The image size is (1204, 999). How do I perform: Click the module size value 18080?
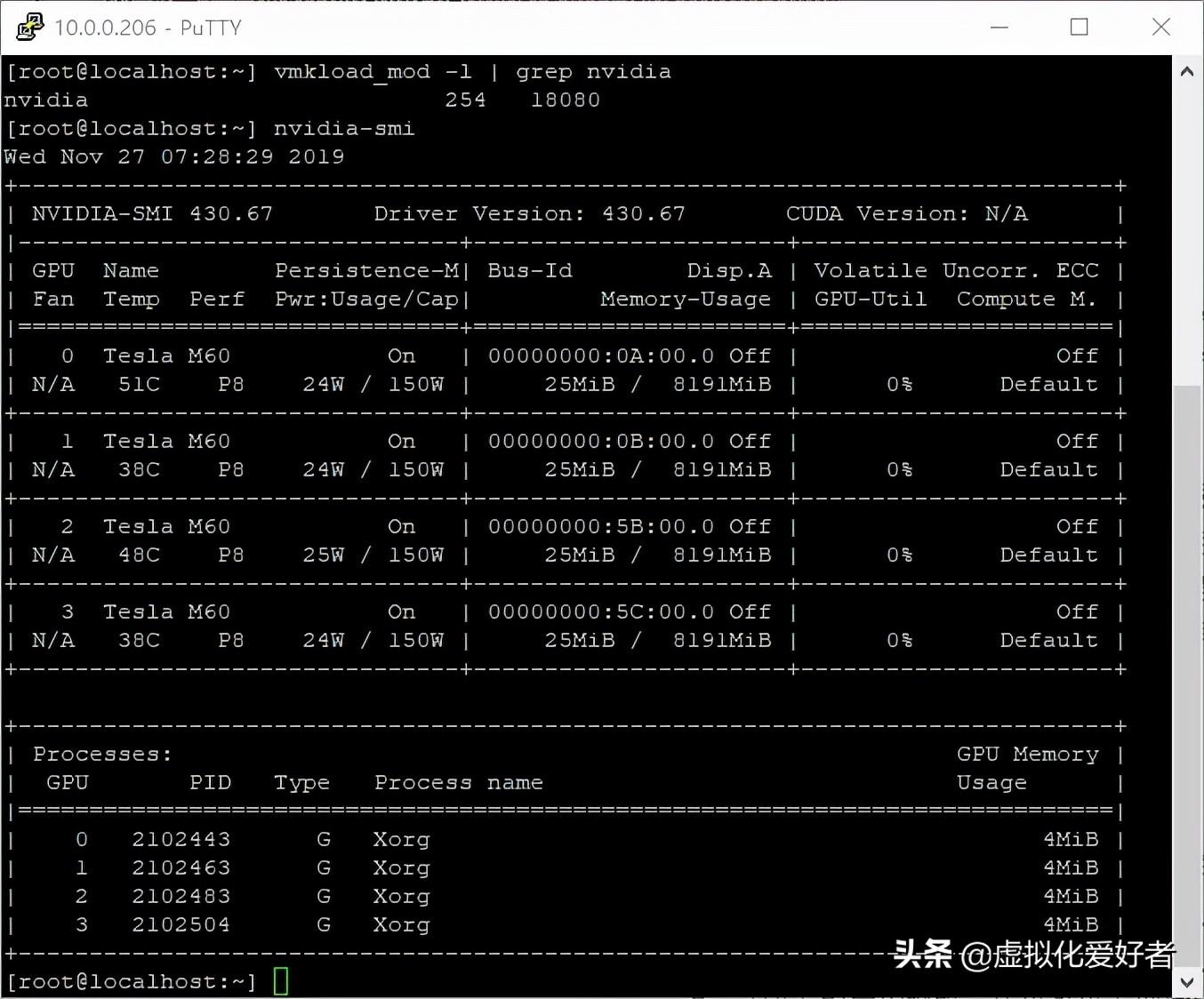point(566,100)
